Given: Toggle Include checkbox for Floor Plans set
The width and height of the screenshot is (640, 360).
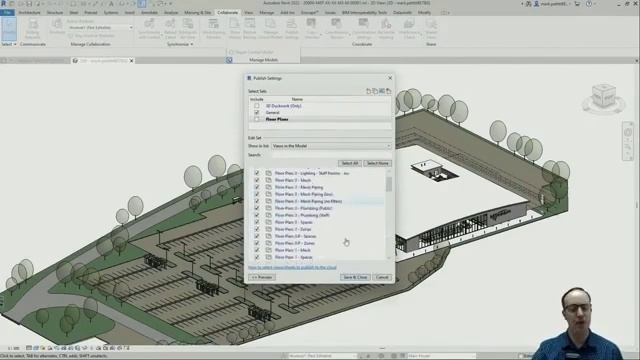Looking at the screenshot, I should [x=257, y=119].
